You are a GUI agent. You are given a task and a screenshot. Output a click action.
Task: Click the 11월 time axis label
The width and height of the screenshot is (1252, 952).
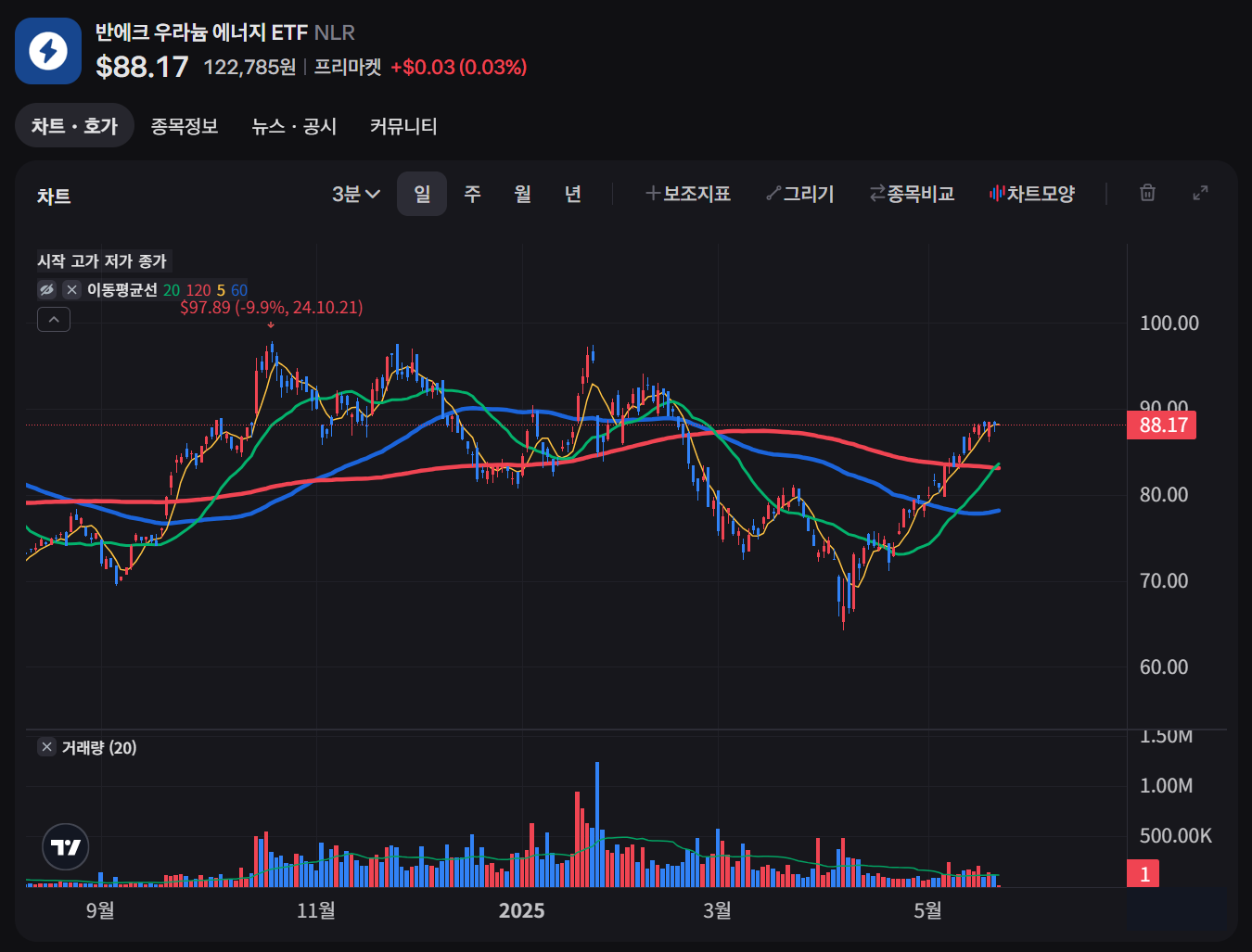coord(316,910)
